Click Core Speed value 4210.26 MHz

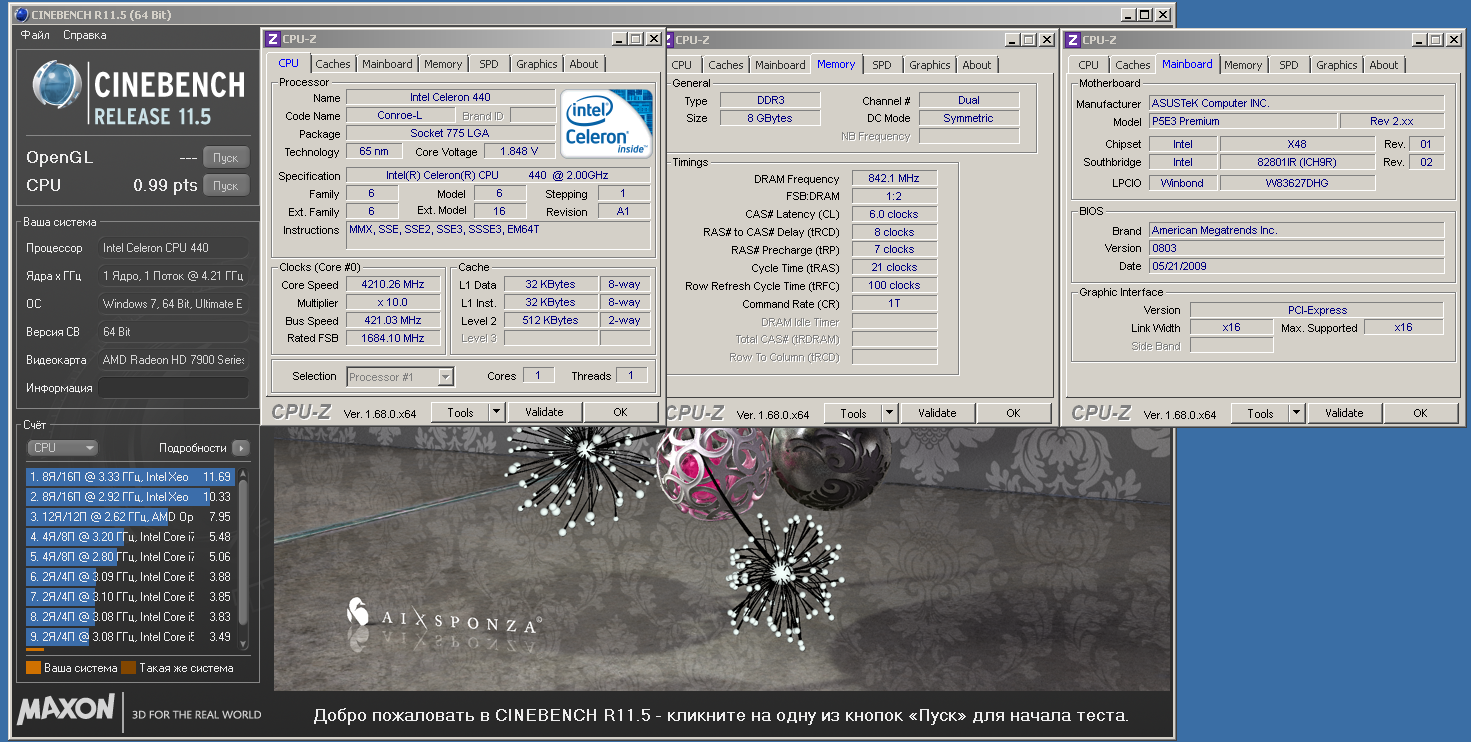point(393,284)
